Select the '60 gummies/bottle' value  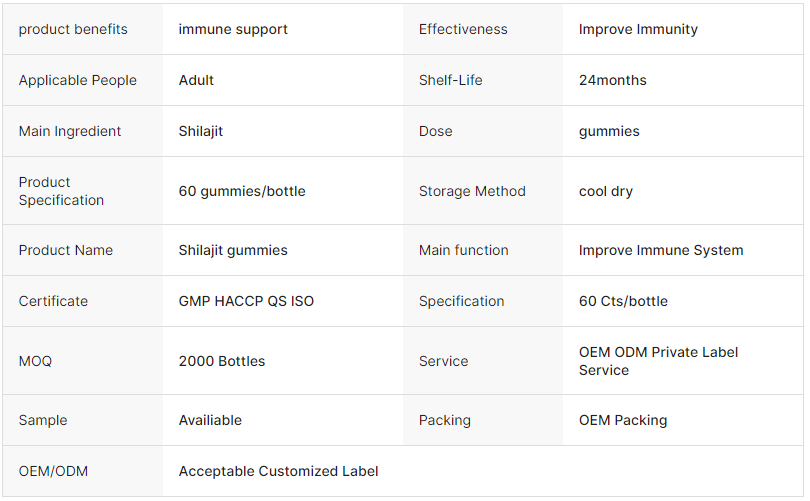tap(242, 191)
